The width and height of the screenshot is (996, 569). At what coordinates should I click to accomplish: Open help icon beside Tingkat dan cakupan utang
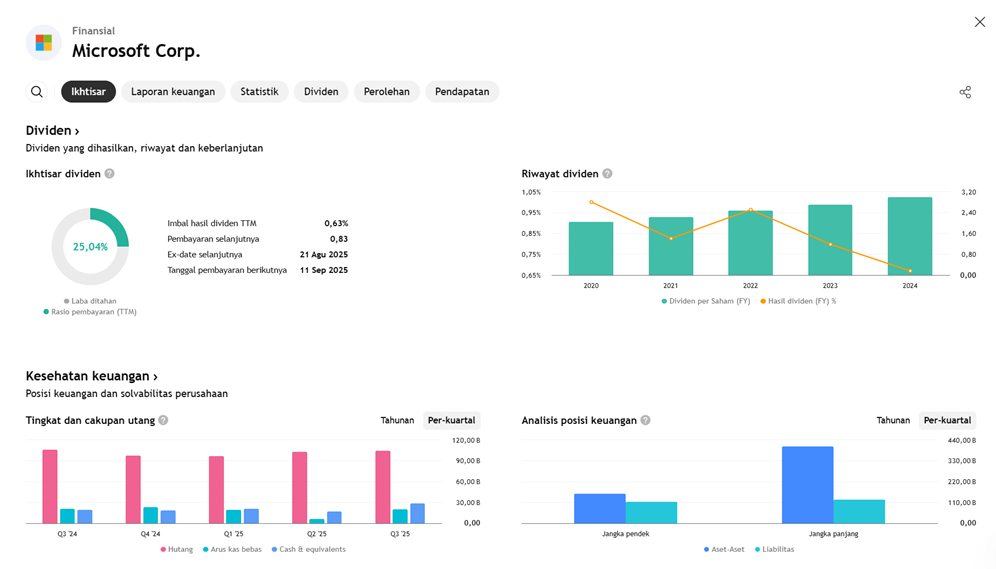point(163,420)
